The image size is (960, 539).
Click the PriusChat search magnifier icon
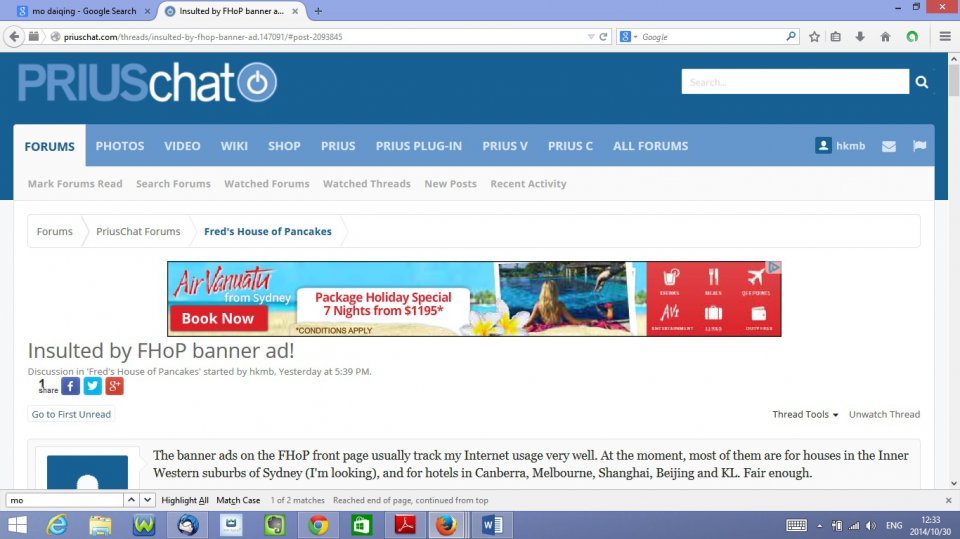pyautogui.click(x=922, y=82)
